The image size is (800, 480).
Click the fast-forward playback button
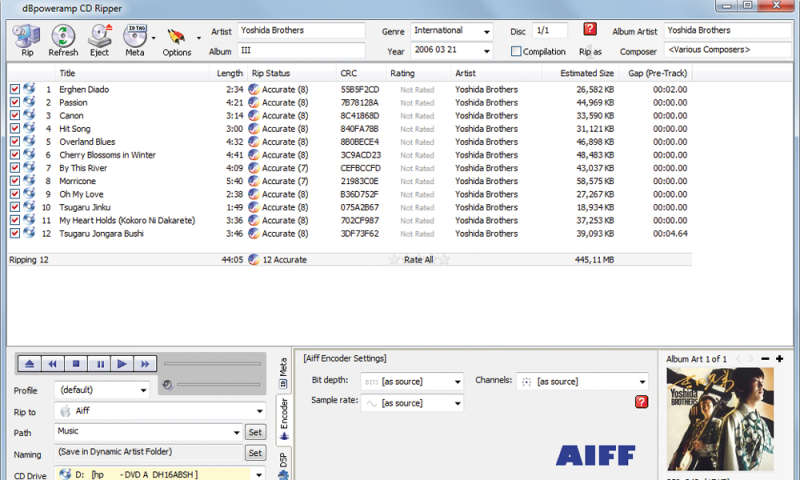(x=145, y=364)
